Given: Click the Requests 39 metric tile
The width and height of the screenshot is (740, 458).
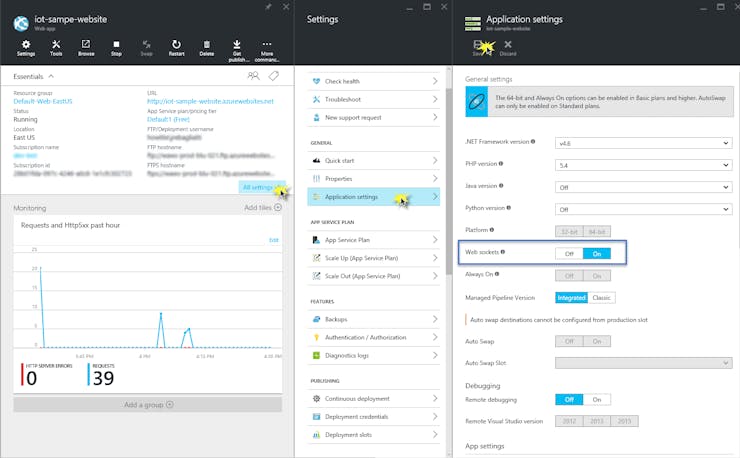Looking at the screenshot, I should pos(101,375).
